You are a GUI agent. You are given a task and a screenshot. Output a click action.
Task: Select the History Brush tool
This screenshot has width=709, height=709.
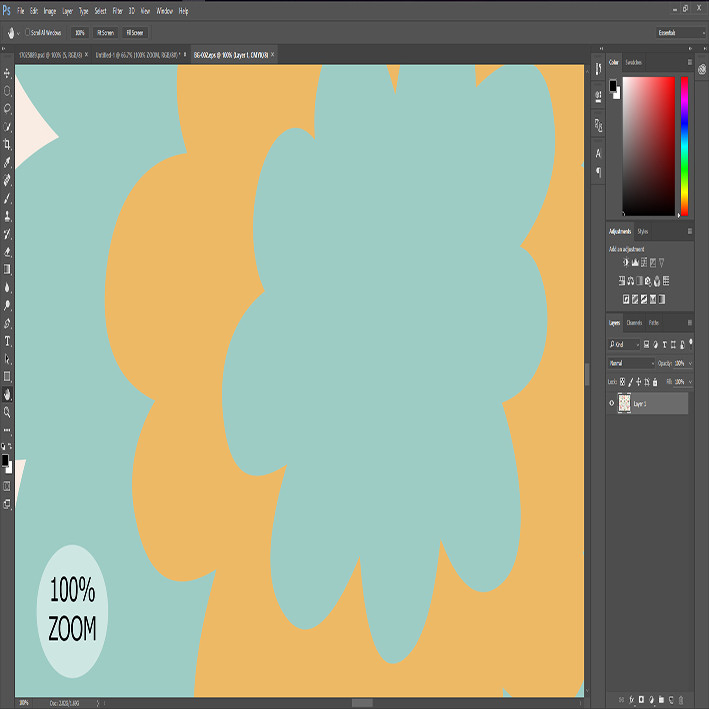(x=7, y=234)
